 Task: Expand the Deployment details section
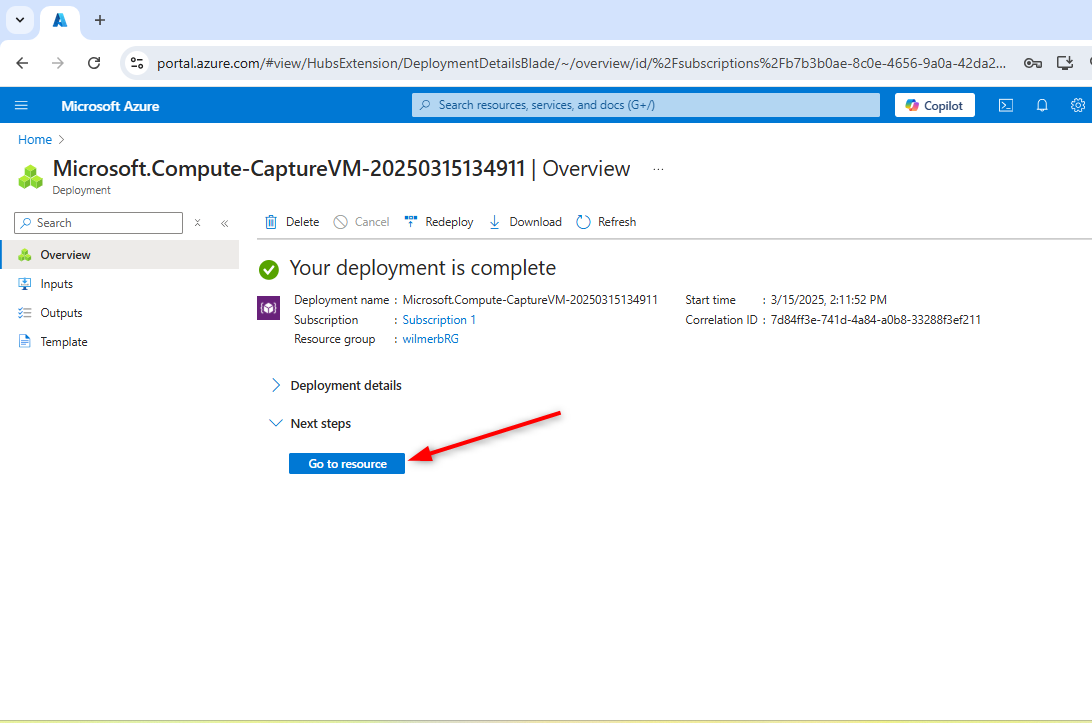336,385
